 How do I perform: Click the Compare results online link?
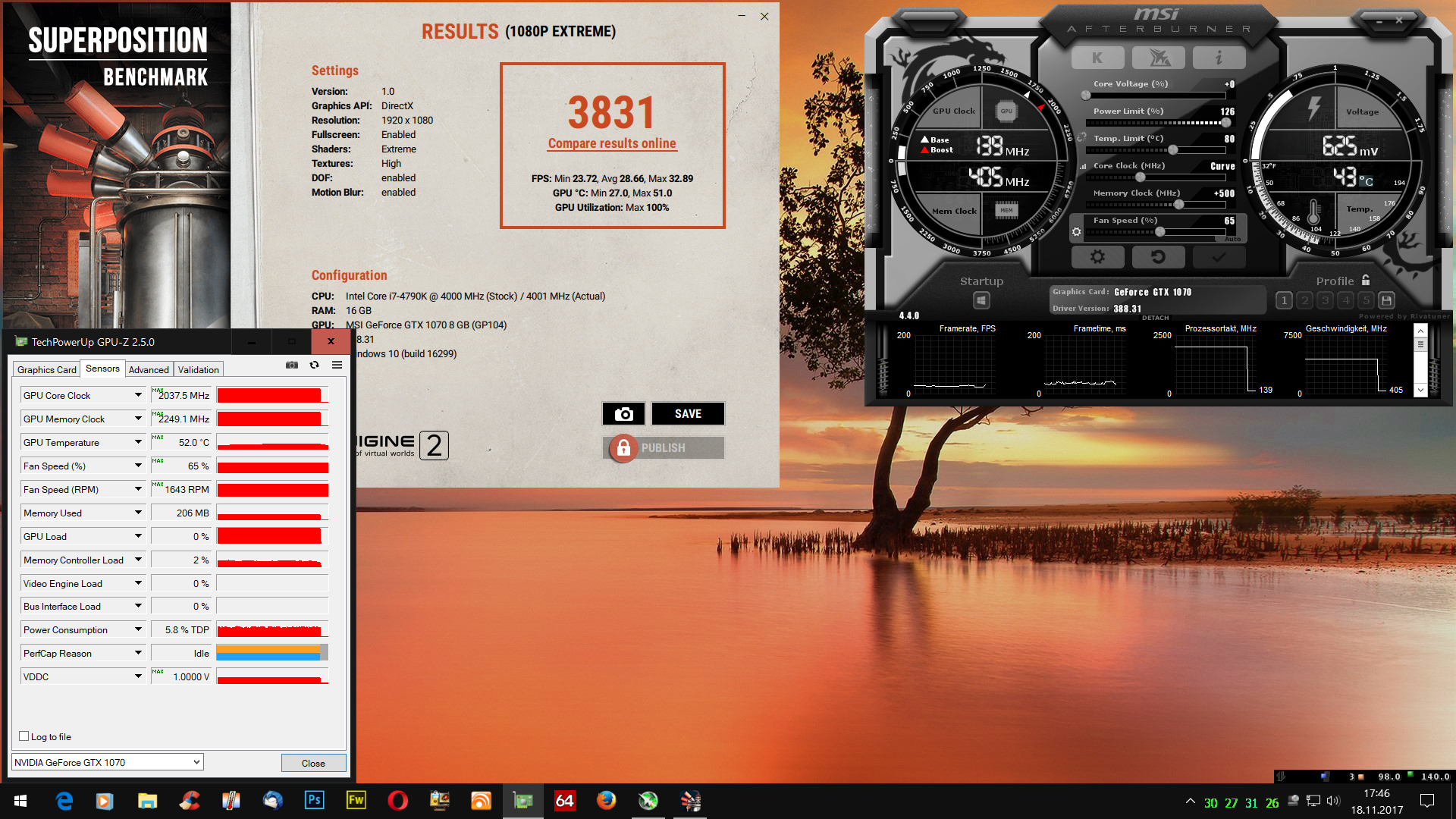611,143
